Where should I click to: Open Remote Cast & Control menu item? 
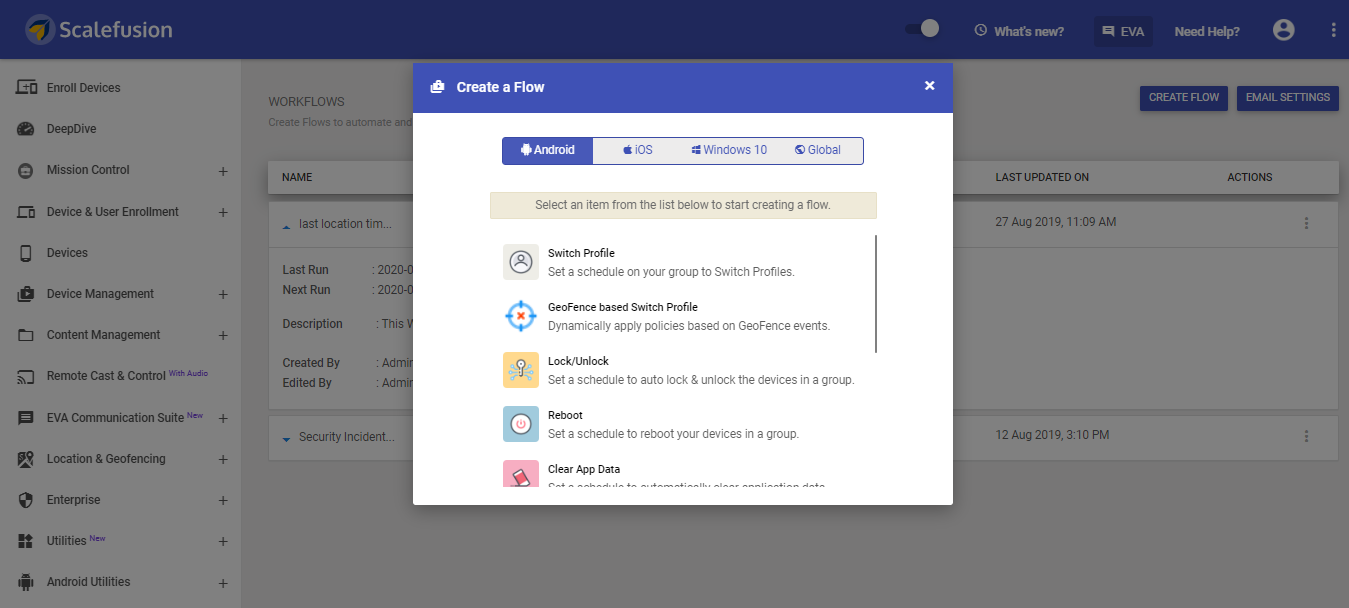pyautogui.click(x=106, y=376)
